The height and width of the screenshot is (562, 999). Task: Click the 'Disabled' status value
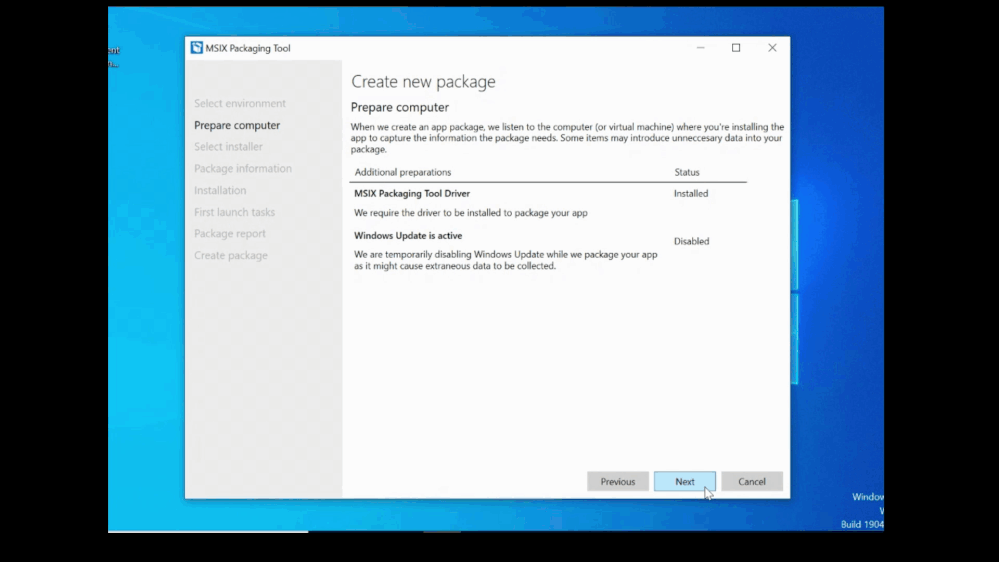pyautogui.click(x=691, y=241)
